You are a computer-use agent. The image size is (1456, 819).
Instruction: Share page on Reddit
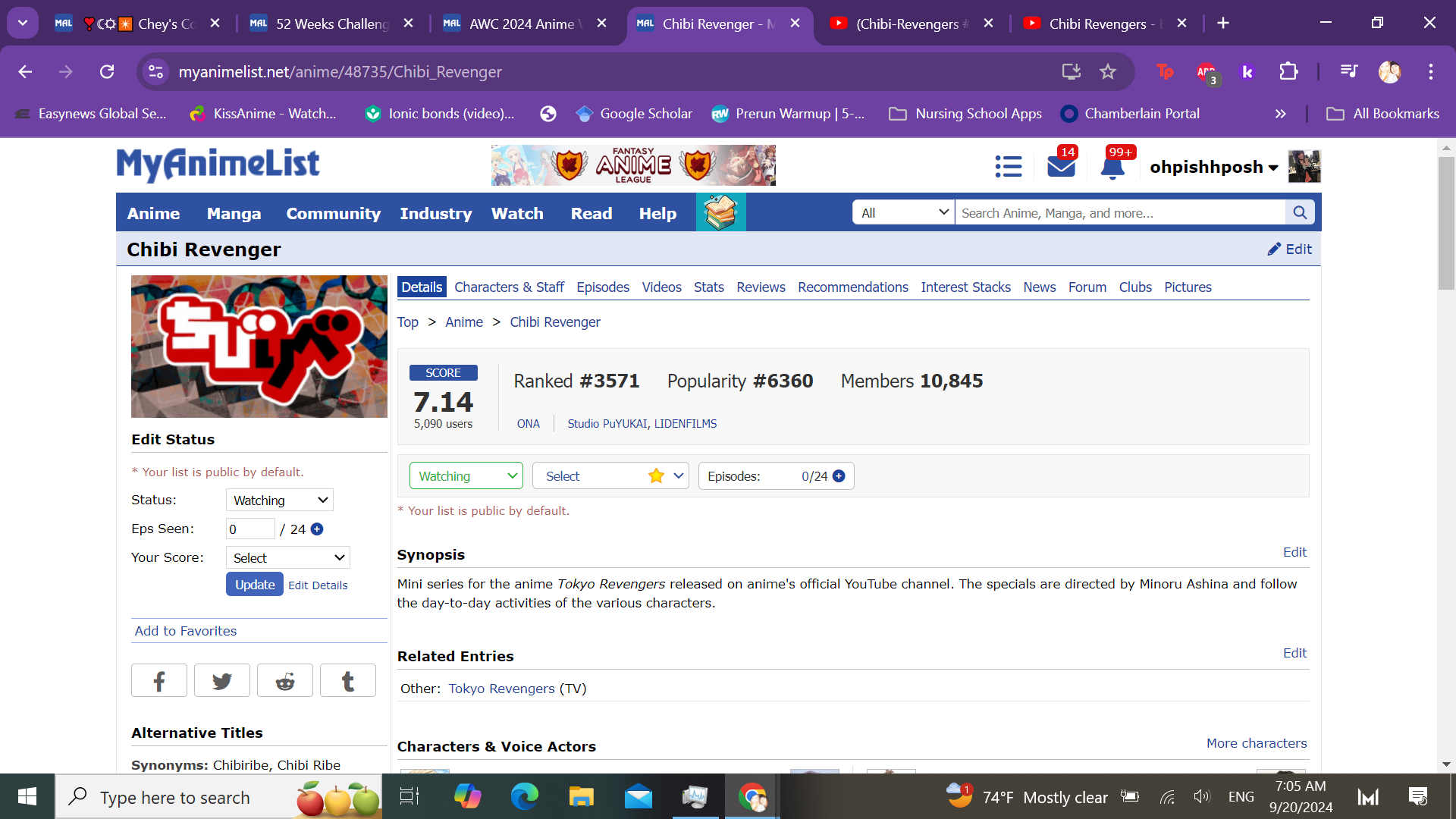coord(285,681)
